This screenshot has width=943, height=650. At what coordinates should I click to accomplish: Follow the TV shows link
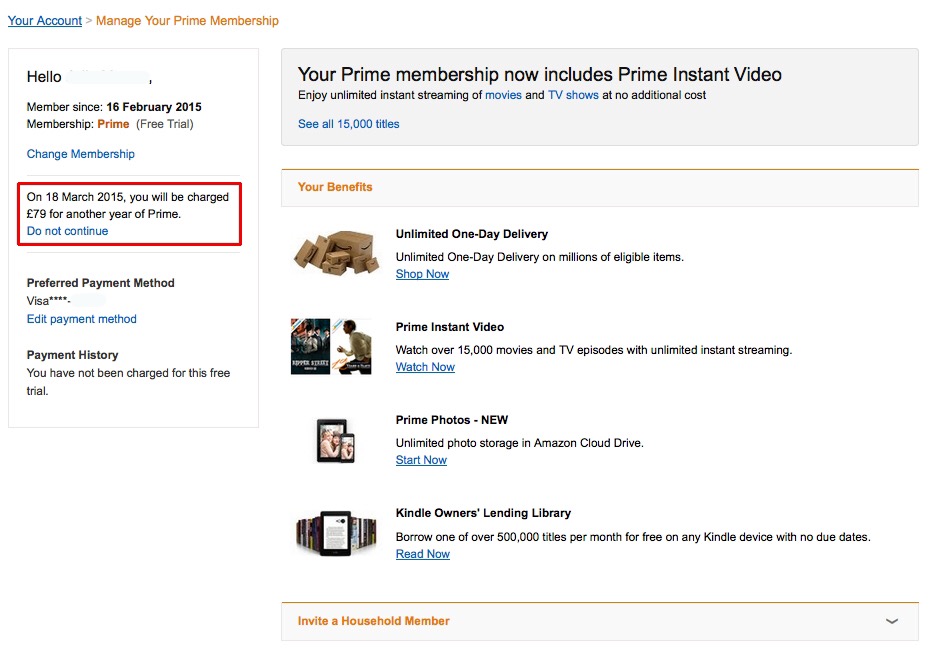click(x=573, y=95)
